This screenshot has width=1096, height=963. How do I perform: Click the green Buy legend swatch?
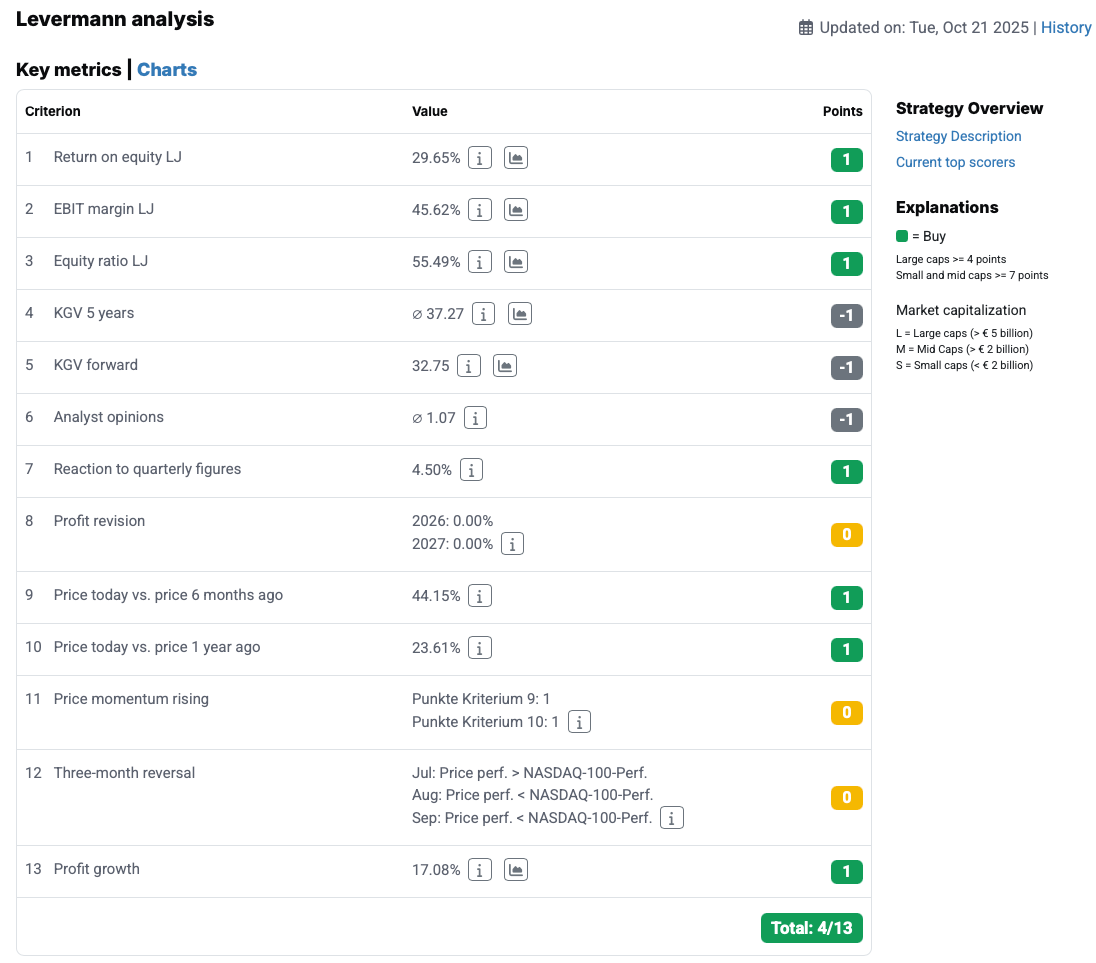(902, 237)
